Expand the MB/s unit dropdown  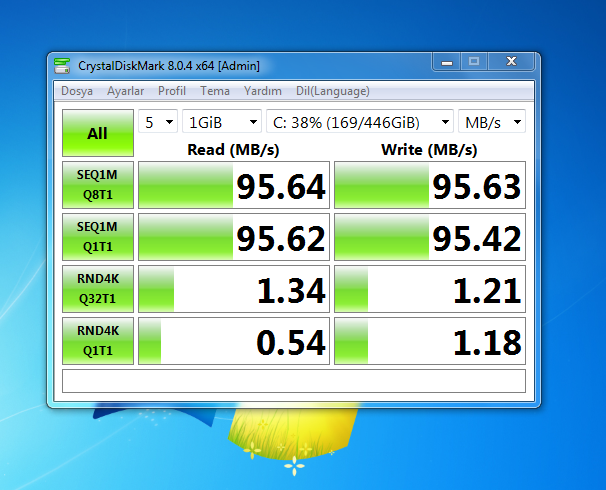coord(492,122)
